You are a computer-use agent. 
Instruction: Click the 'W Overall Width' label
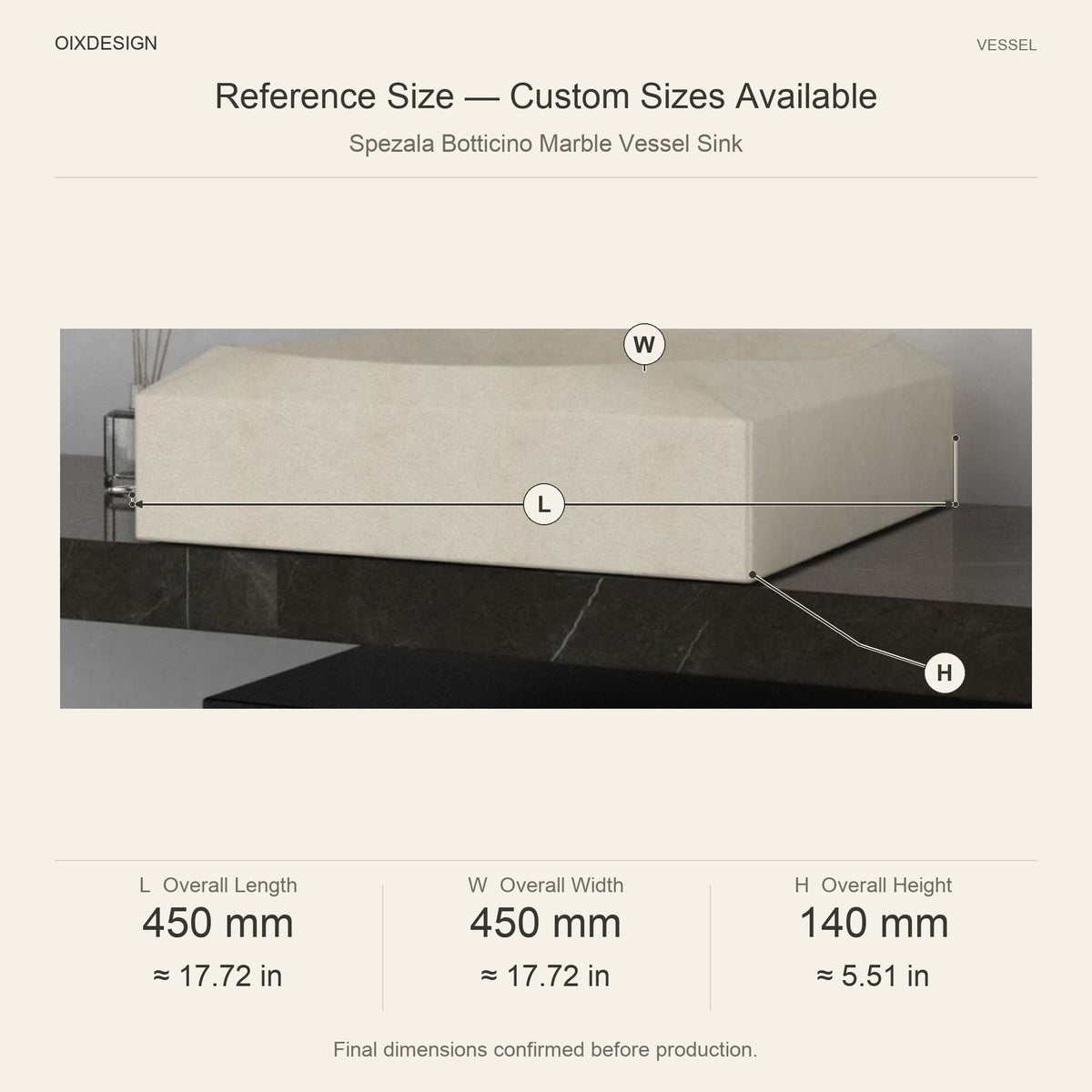(546, 885)
